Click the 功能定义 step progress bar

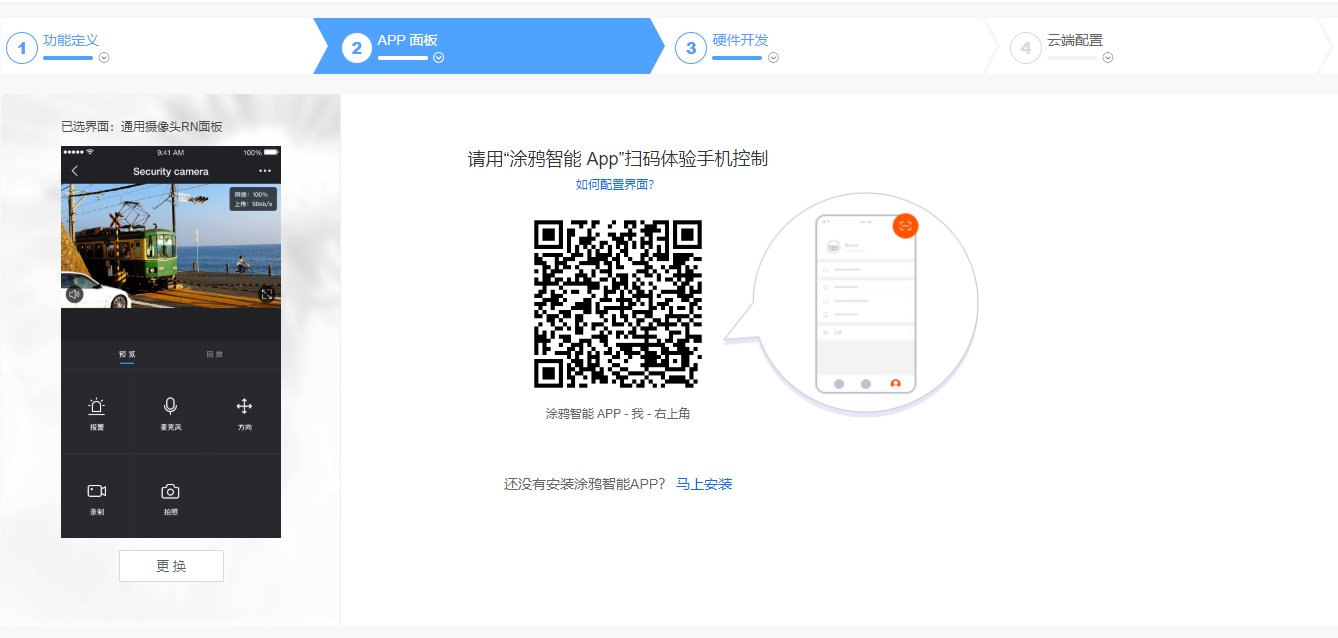[68, 58]
